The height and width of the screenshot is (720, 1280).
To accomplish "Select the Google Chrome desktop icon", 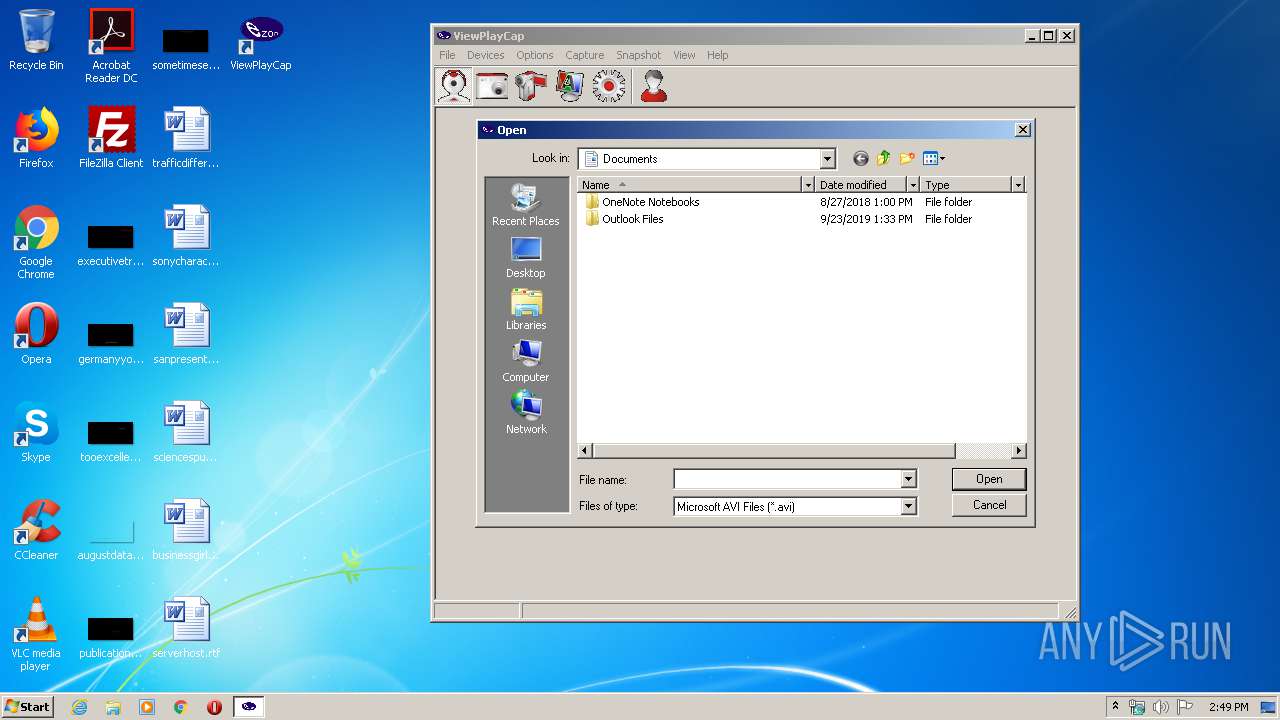I will (36, 242).
